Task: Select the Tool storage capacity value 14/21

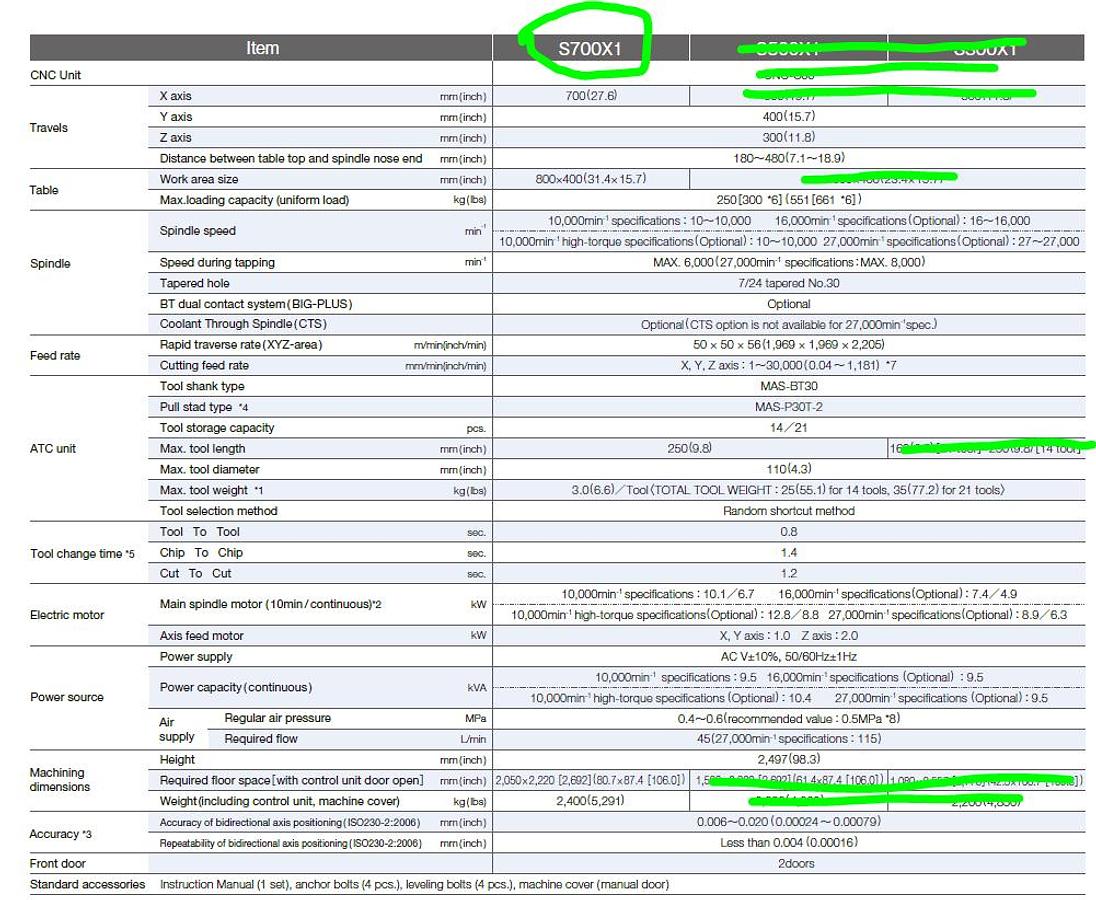Action: (x=788, y=428)
